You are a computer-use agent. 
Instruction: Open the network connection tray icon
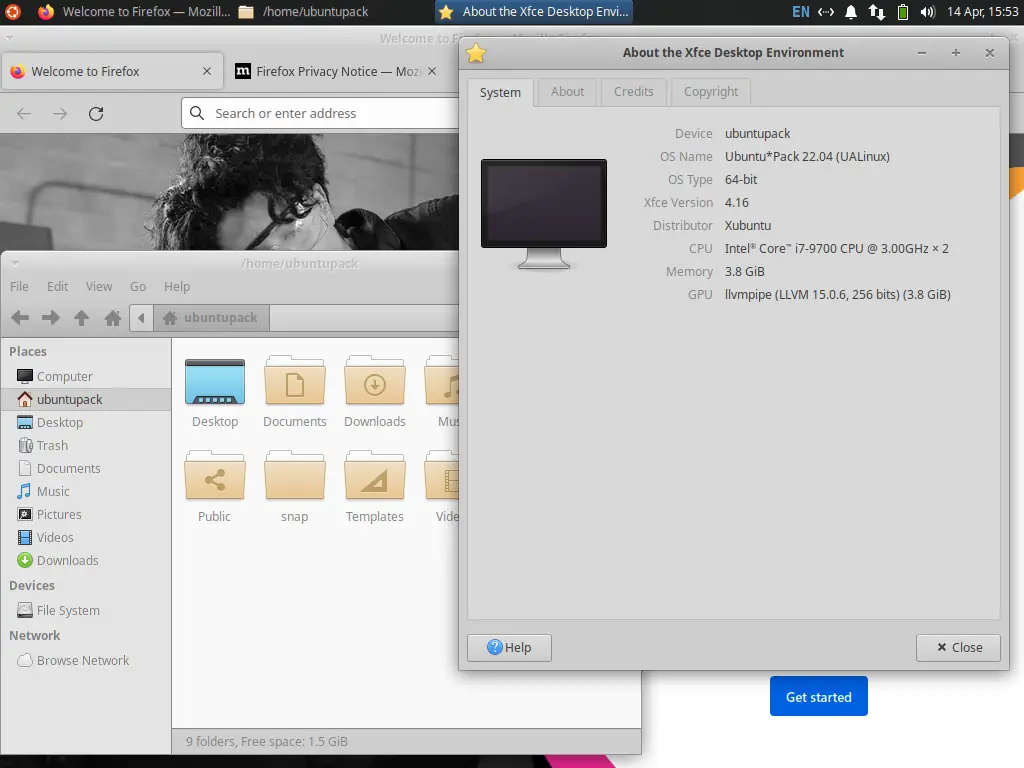(x=826, y=11)
